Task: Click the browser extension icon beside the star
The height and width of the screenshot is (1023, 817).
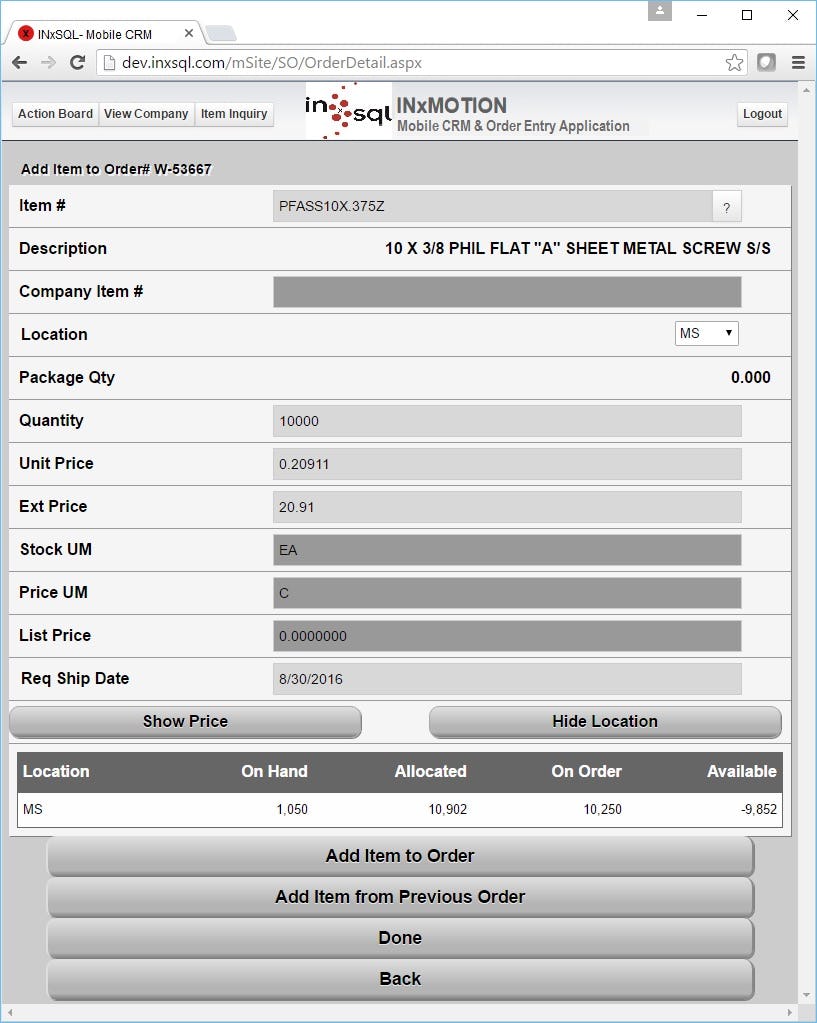Action: point(765,61)
